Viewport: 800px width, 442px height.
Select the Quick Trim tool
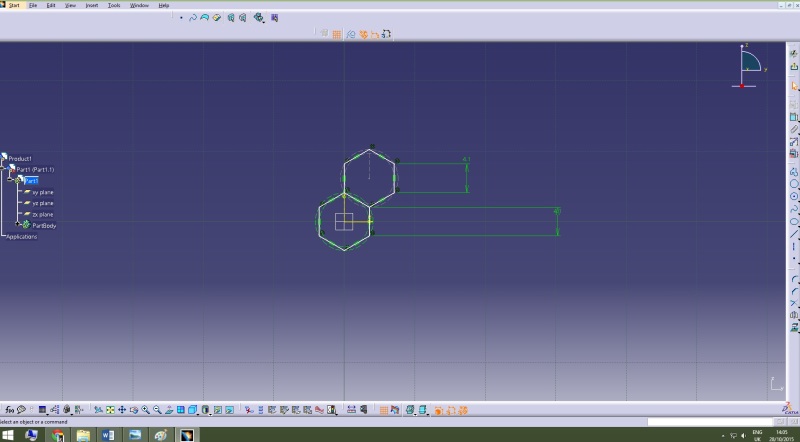[x=794, y=303]
